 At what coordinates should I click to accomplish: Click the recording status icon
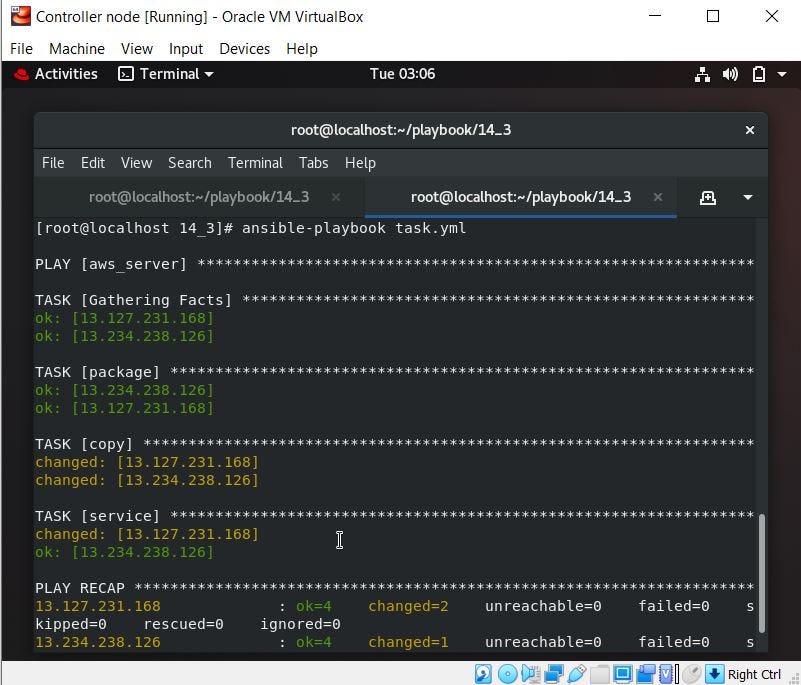[646, 674]
